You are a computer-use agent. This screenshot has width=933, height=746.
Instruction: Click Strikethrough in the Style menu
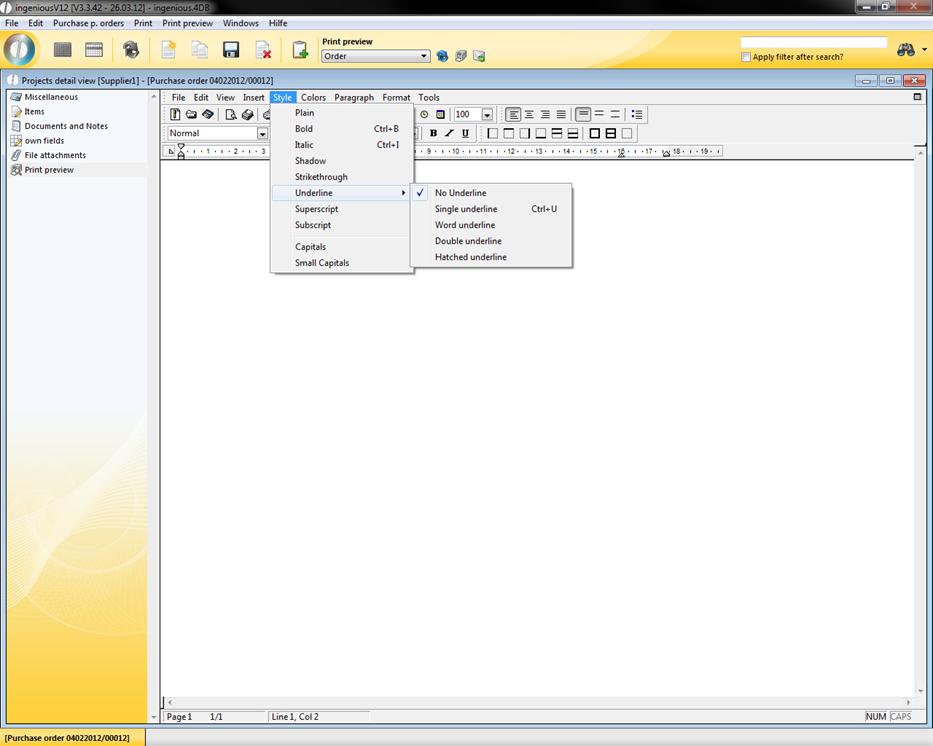click(x=321, y=177)
